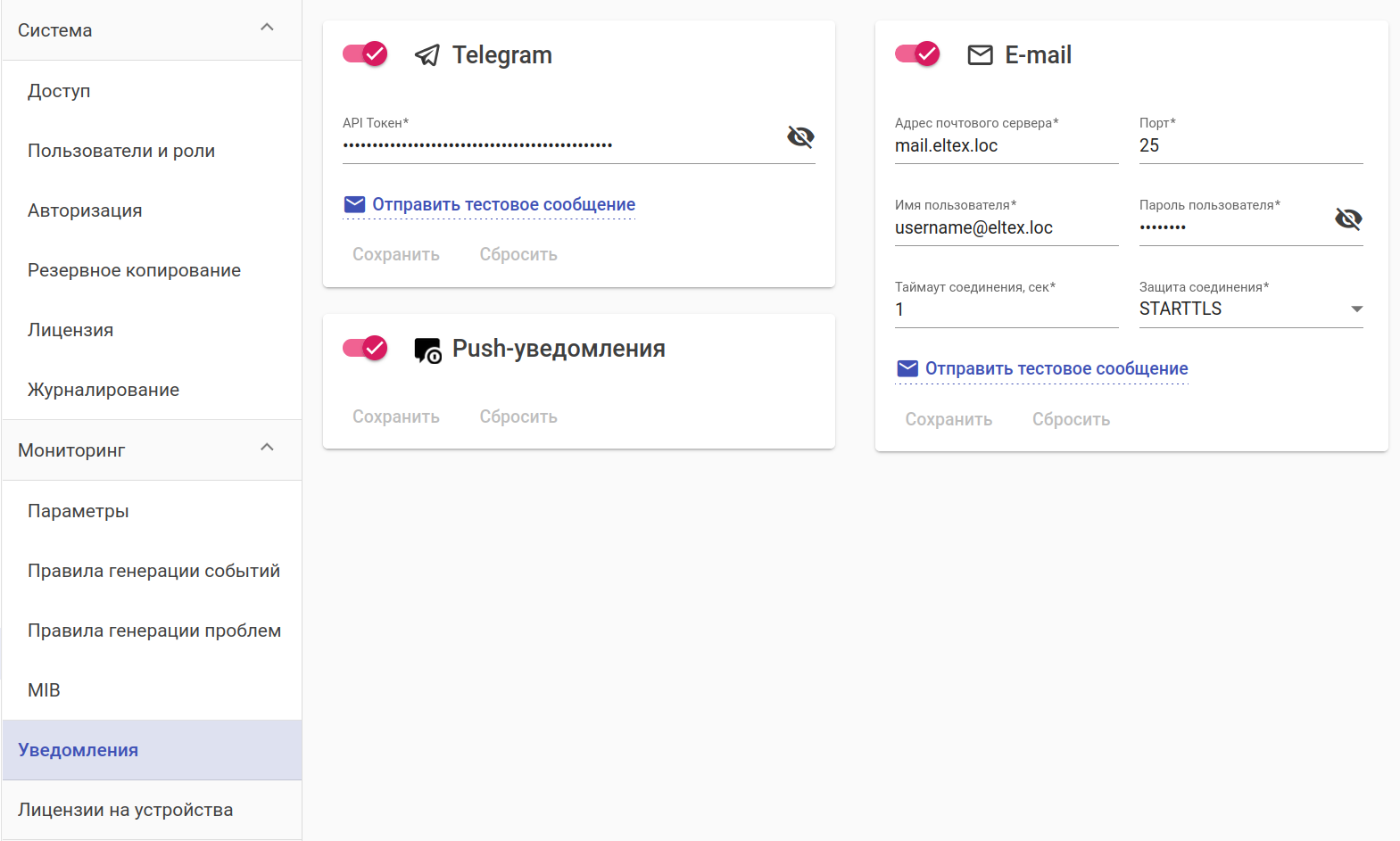Click Сохранить in the Telegram card
Screen dimensions: 1400x841
tap(395, 254)
